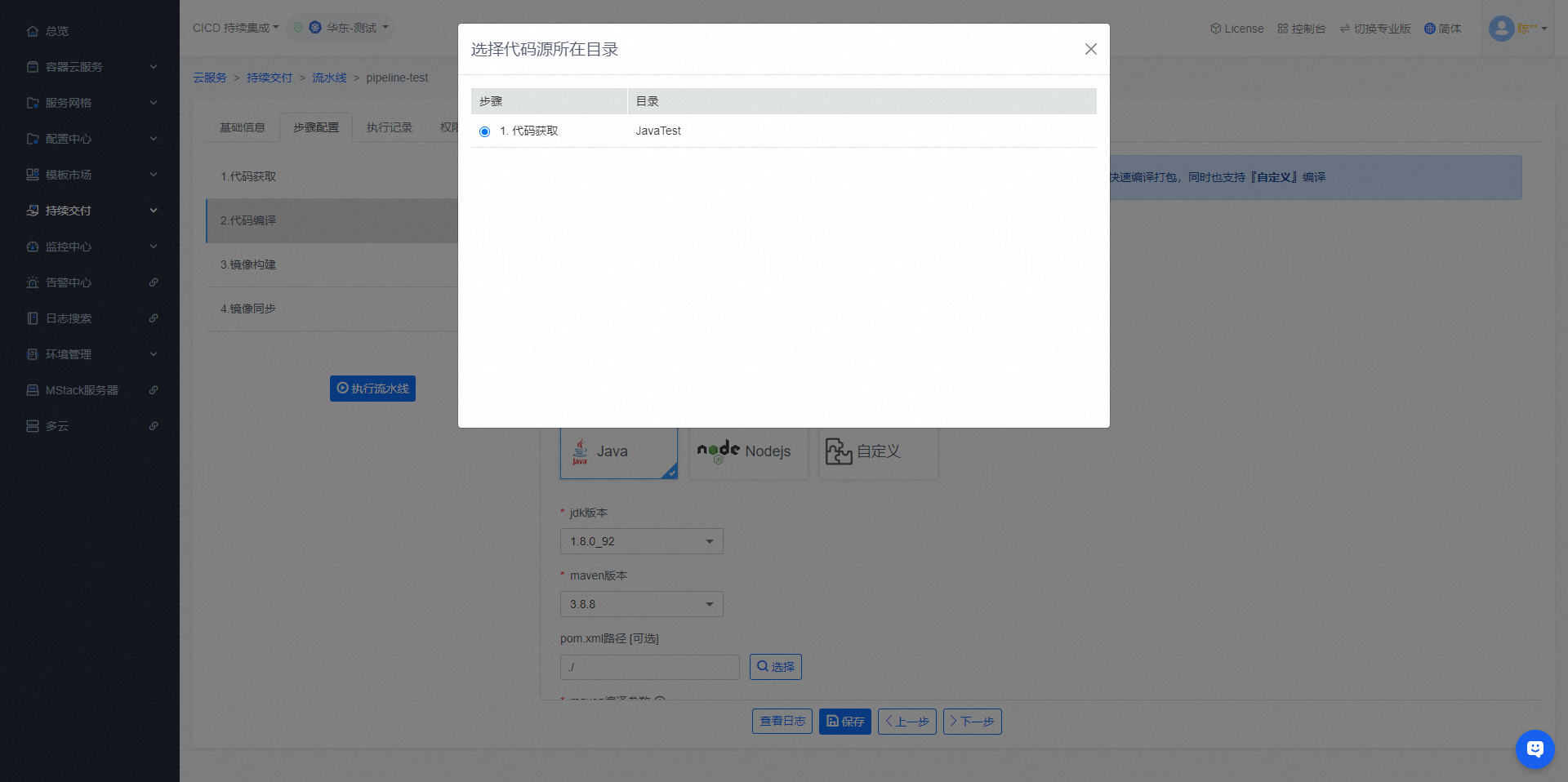Choose the 自定义 build type
1568x782 pixels.
pos(878,451)
